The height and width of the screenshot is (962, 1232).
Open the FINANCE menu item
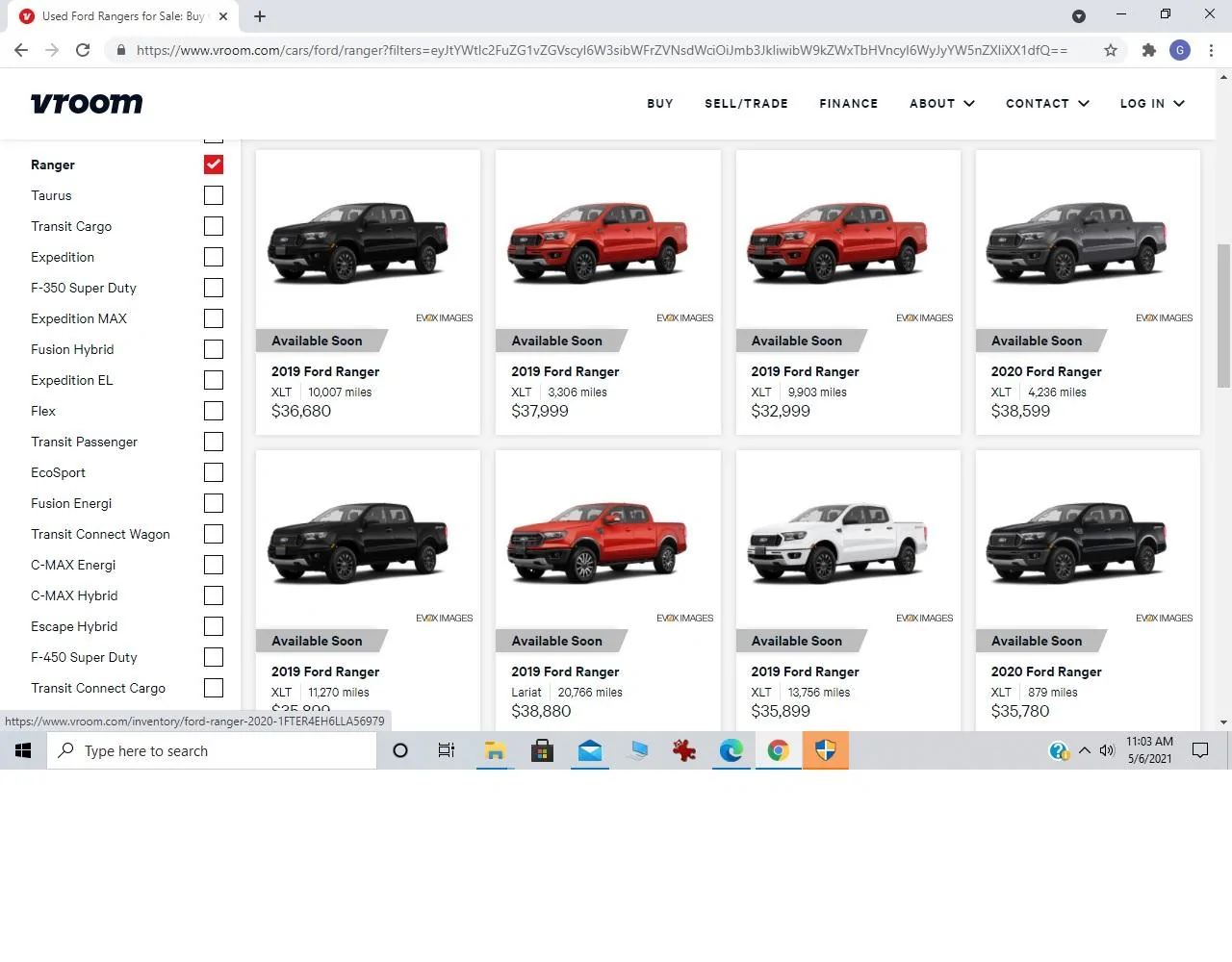[x=849, y=103]
